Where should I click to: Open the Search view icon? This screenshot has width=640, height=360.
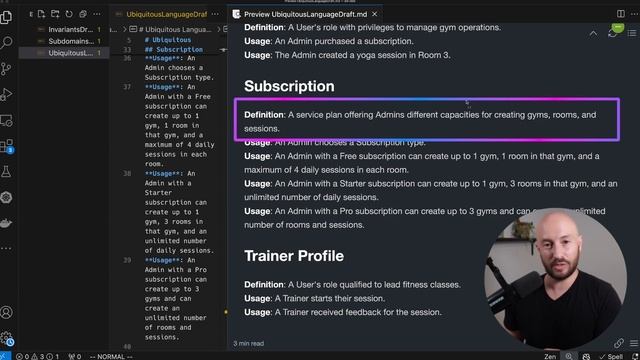(x=6, y=42)
